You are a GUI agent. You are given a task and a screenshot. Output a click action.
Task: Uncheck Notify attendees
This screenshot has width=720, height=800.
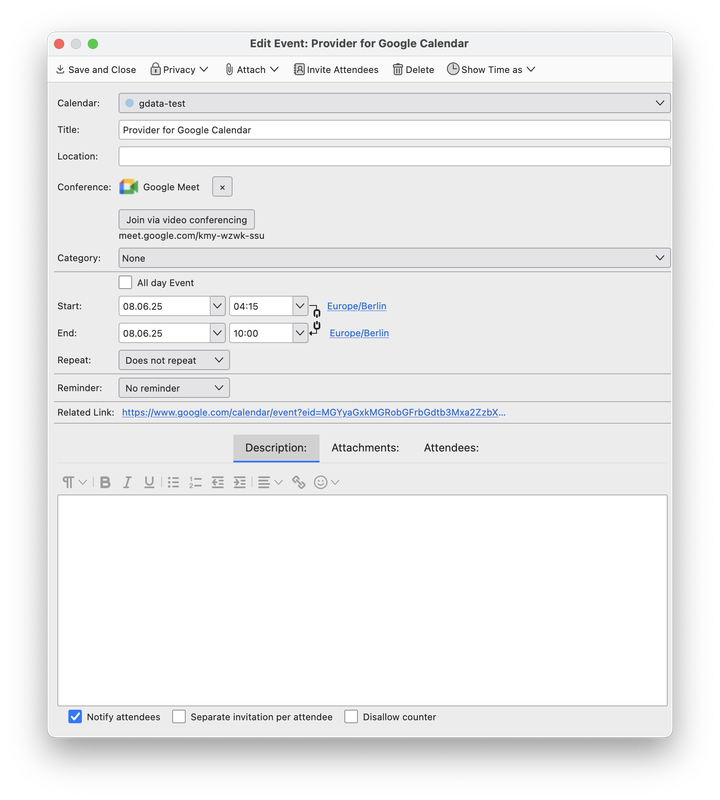(x=75, y=716)
